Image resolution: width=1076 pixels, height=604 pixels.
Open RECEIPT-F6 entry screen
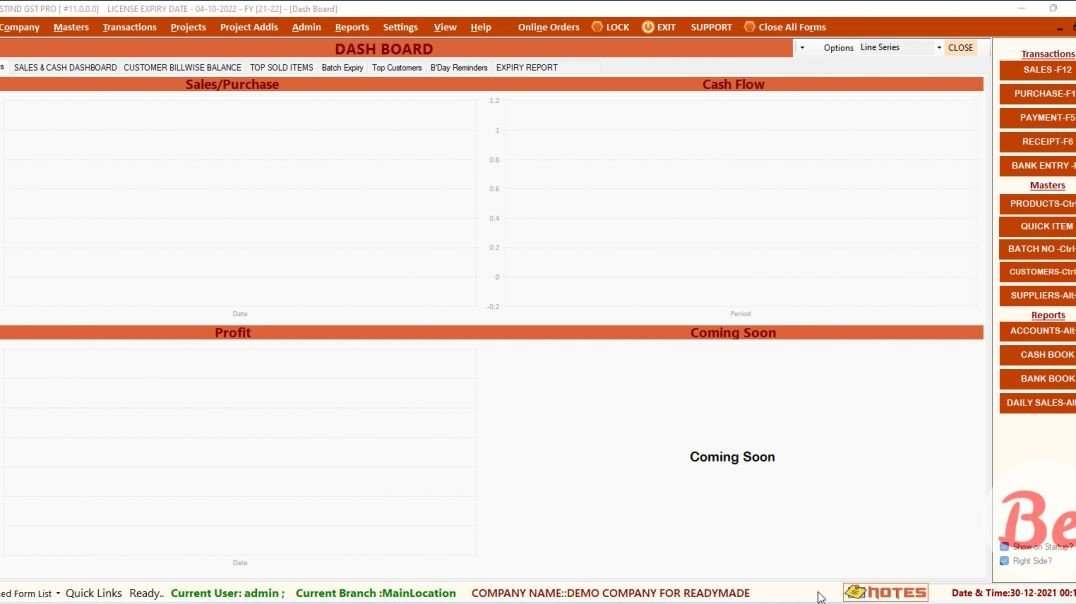[x=1040, y=141]
